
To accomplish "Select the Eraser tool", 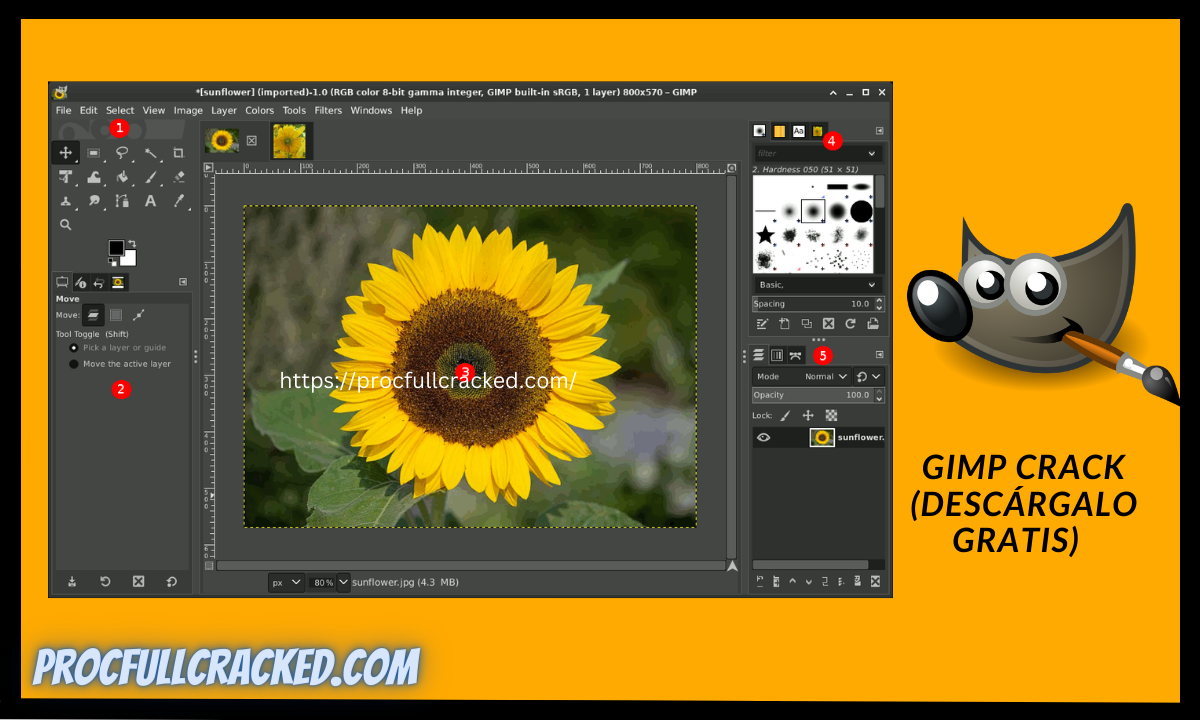I will tap(178, 177).
